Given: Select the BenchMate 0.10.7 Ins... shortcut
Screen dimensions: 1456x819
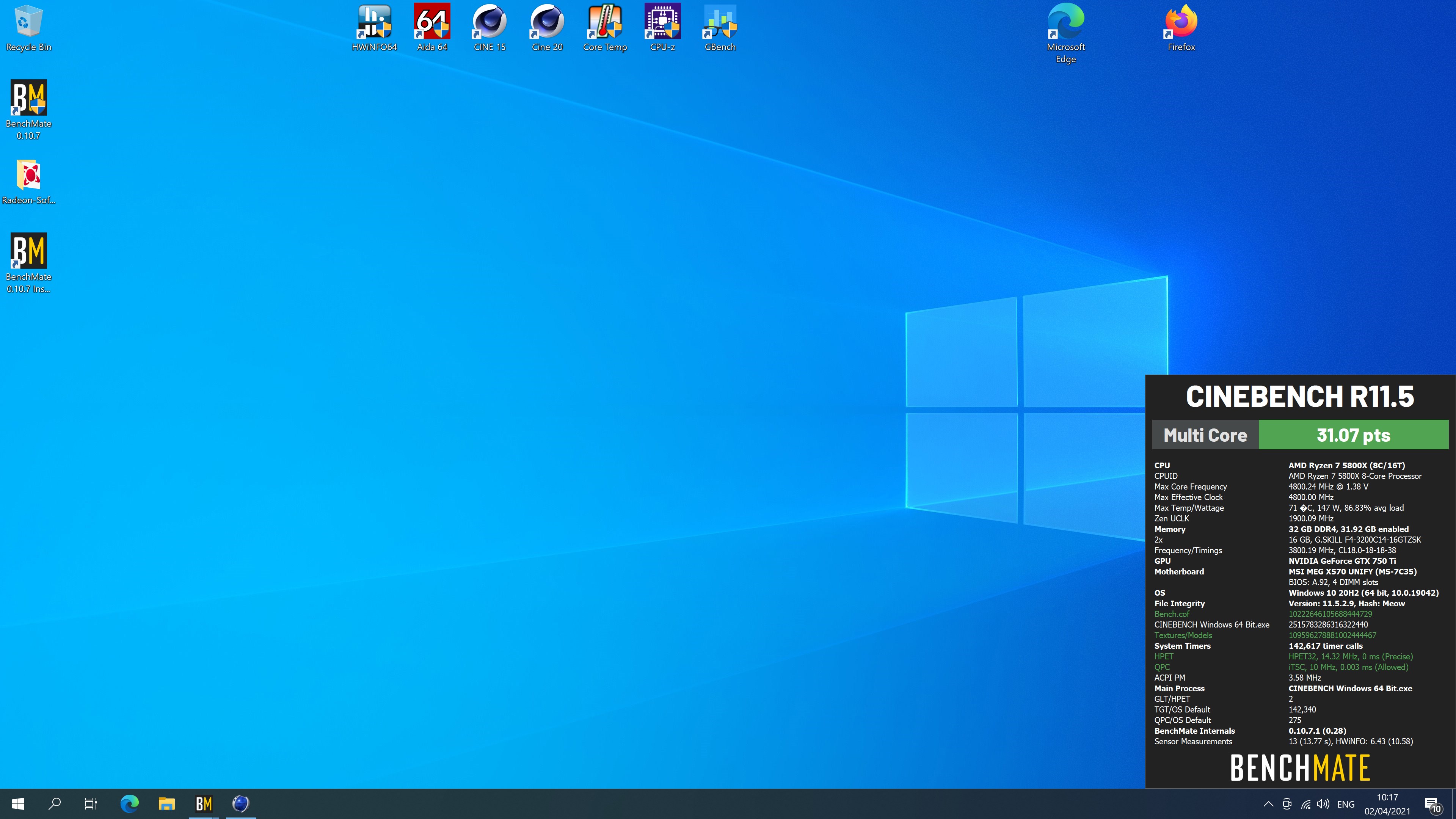Looking at the screenshot, I should click(28, 263).
